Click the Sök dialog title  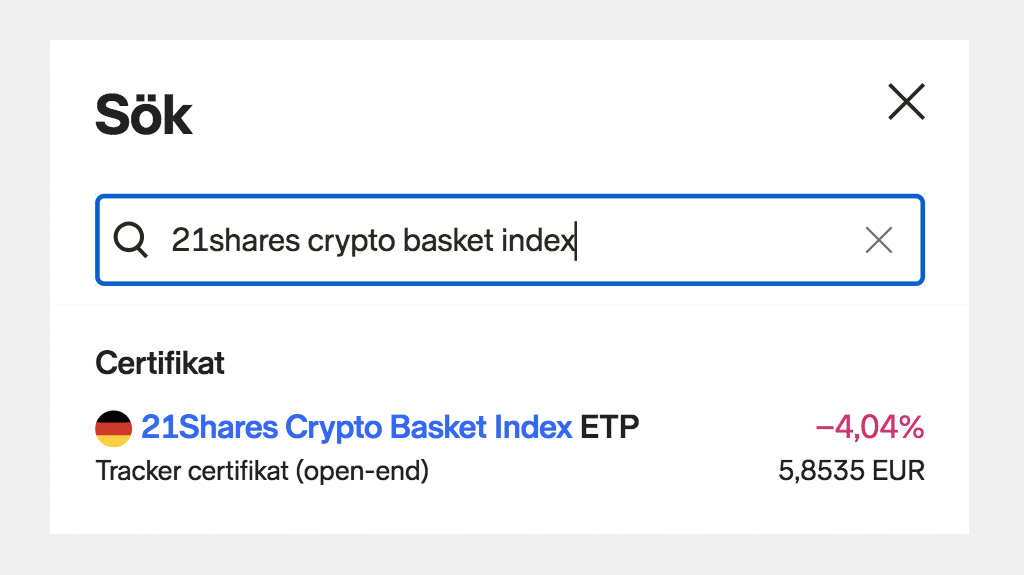pos(143,115)
